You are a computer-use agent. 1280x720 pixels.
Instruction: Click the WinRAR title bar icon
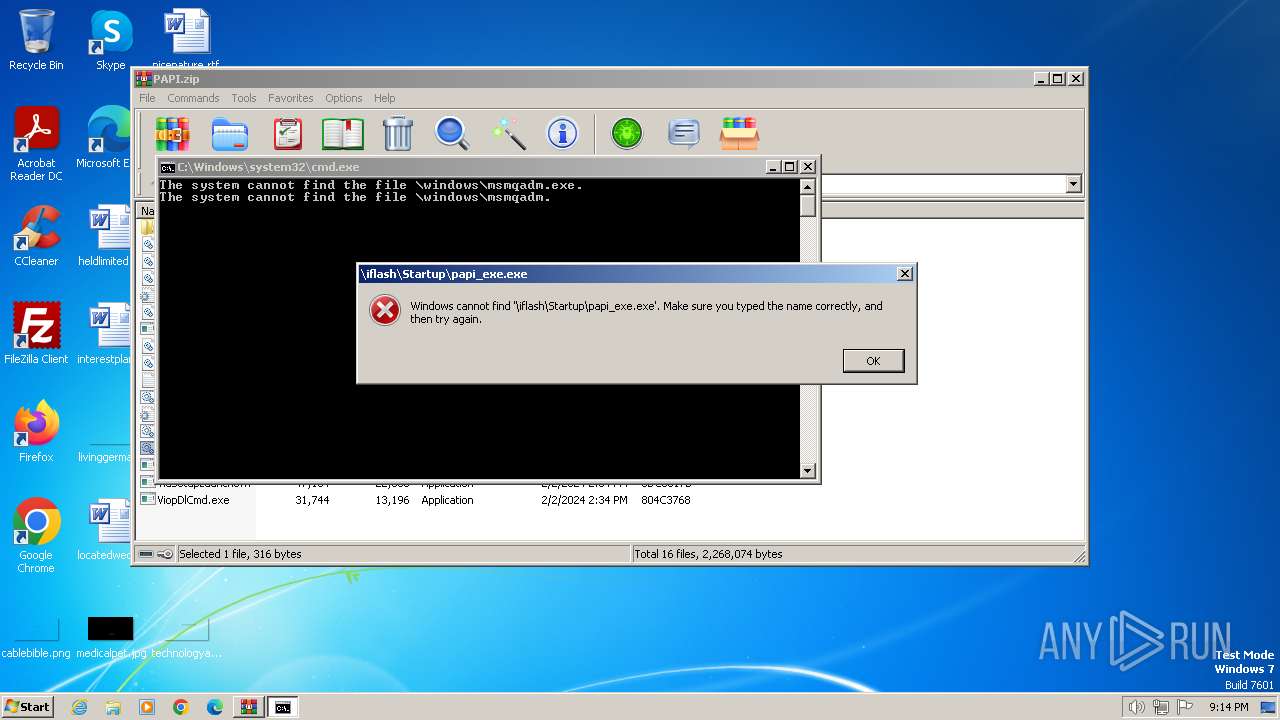pos(144,79)
